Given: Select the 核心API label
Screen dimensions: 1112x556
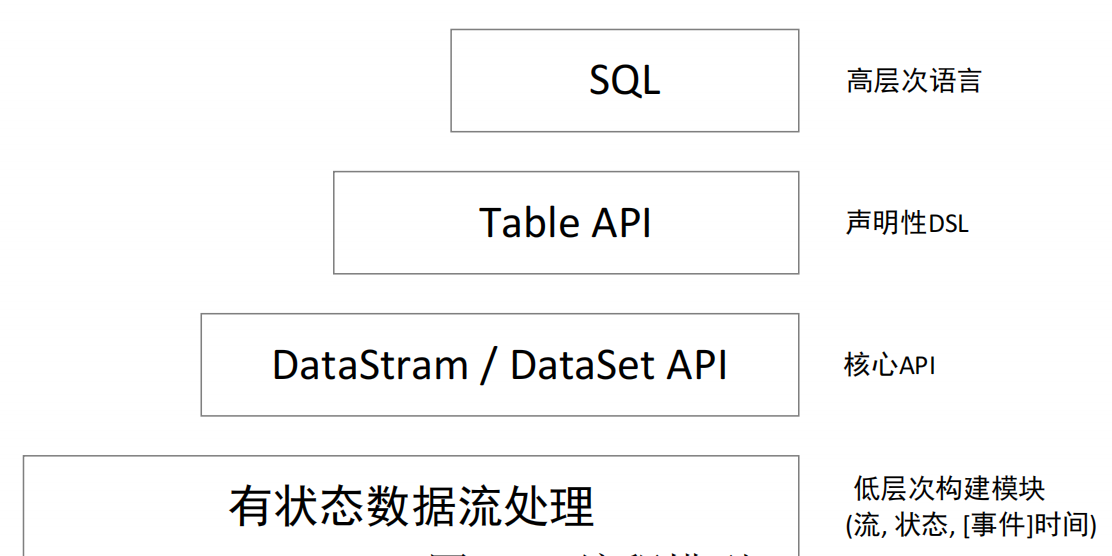Looking at the screenshot, I should (890, 365).
